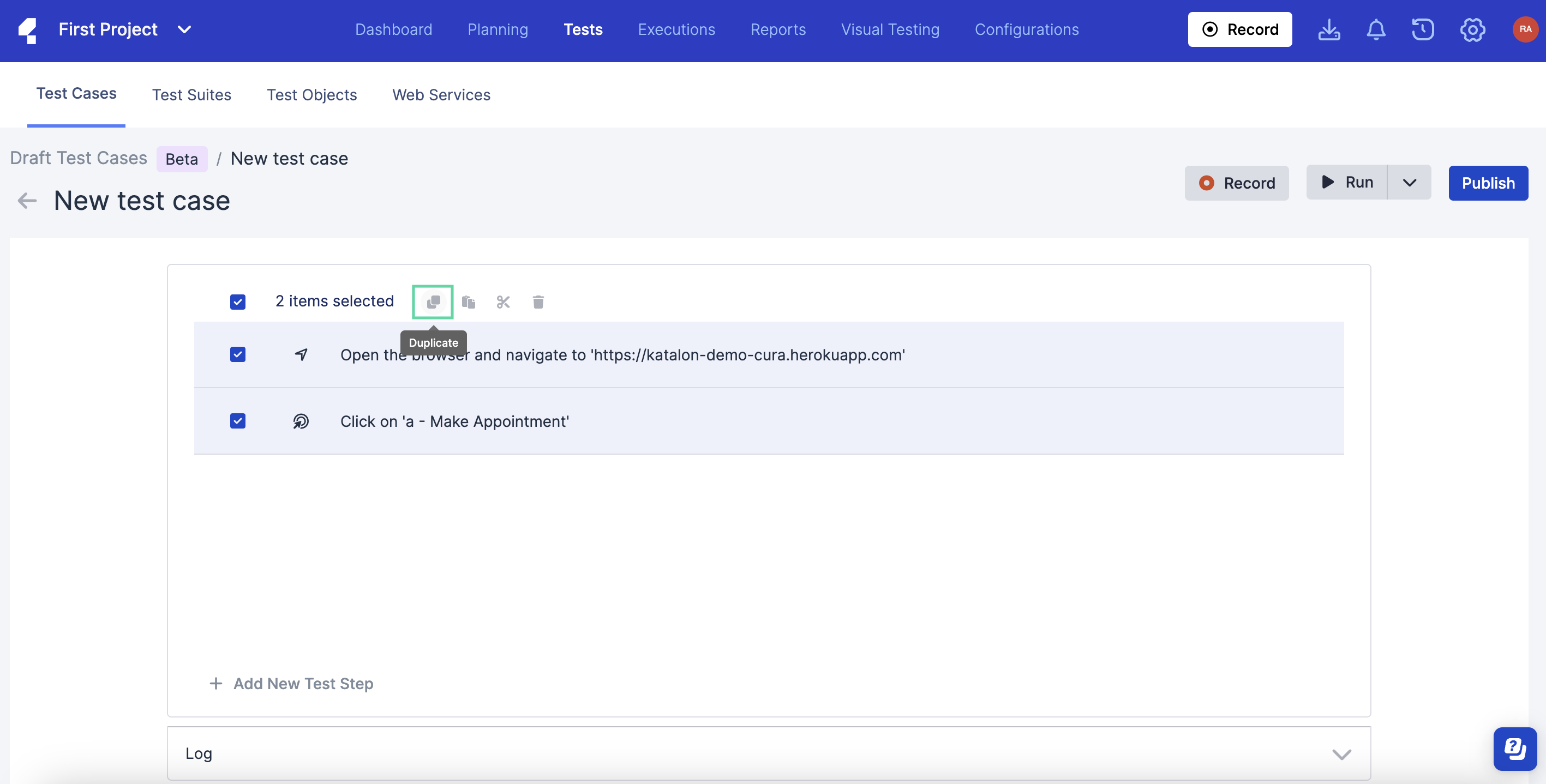Screen dimensions: 1546x784
Task: Open the Executions menu
Action: click(x=676, y=29)
